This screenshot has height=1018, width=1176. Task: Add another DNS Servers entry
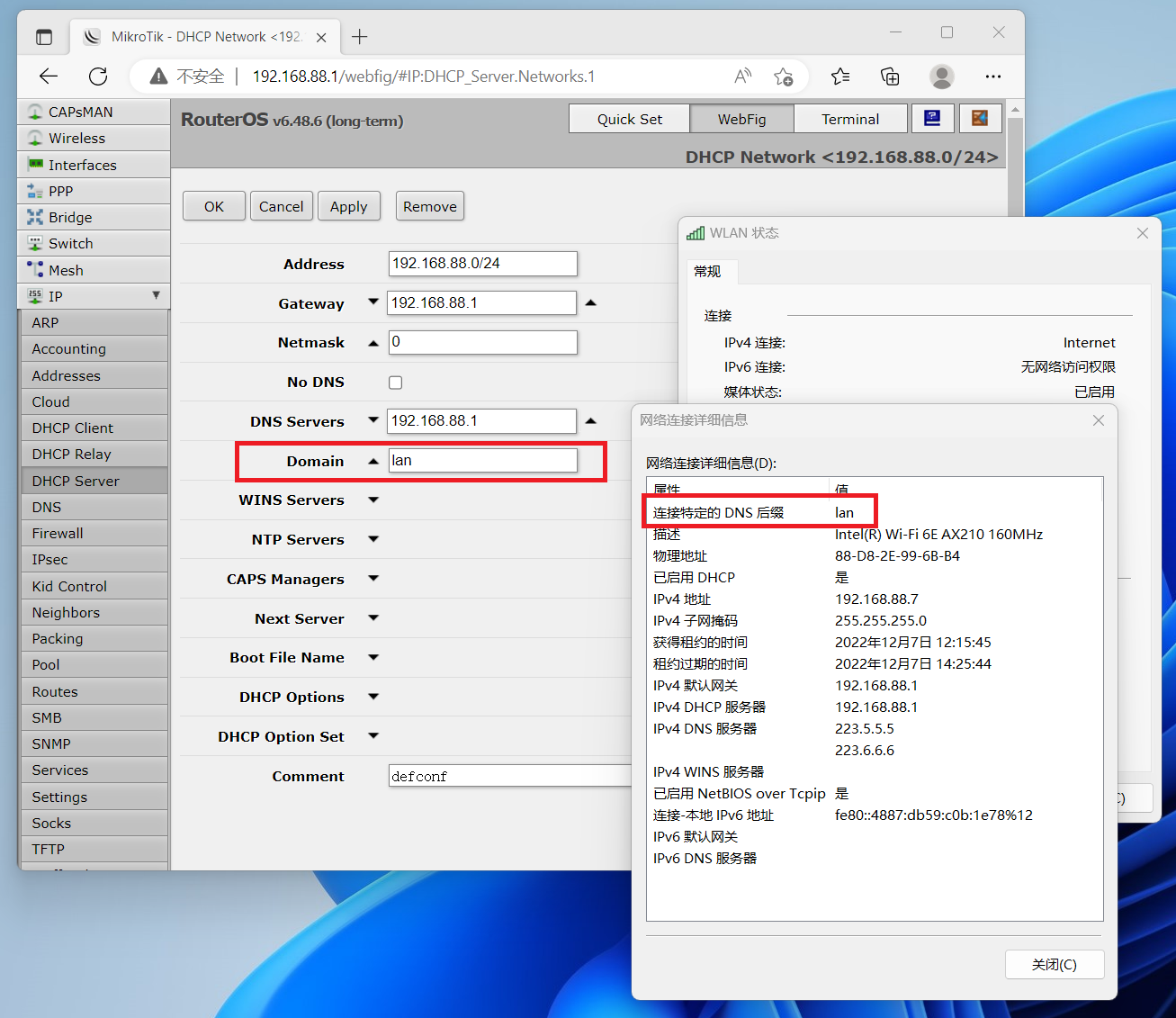[373, 420]
